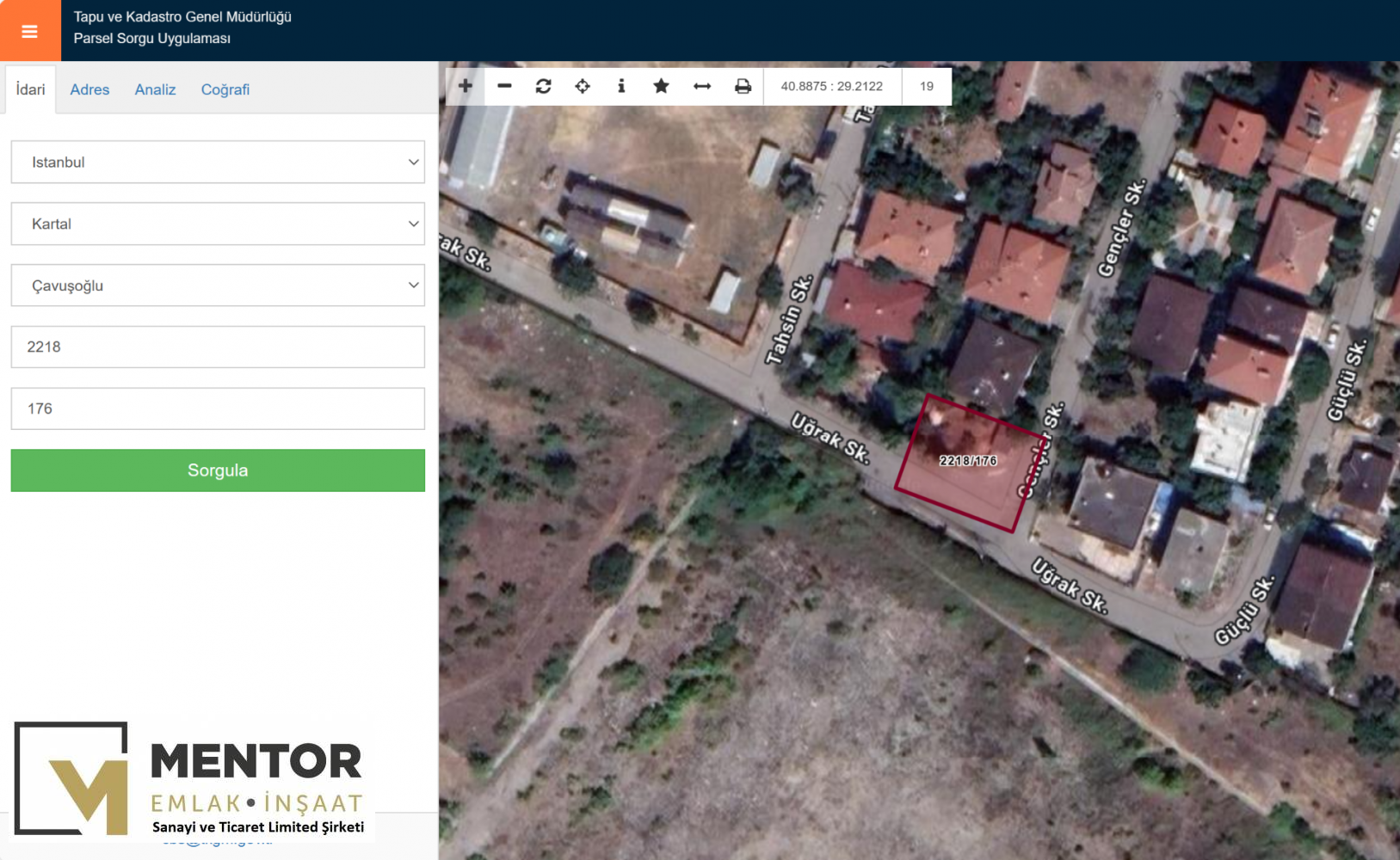
Task: Click the coordinates display 40.8875 : 29.2122
Action: coord(832,86)
